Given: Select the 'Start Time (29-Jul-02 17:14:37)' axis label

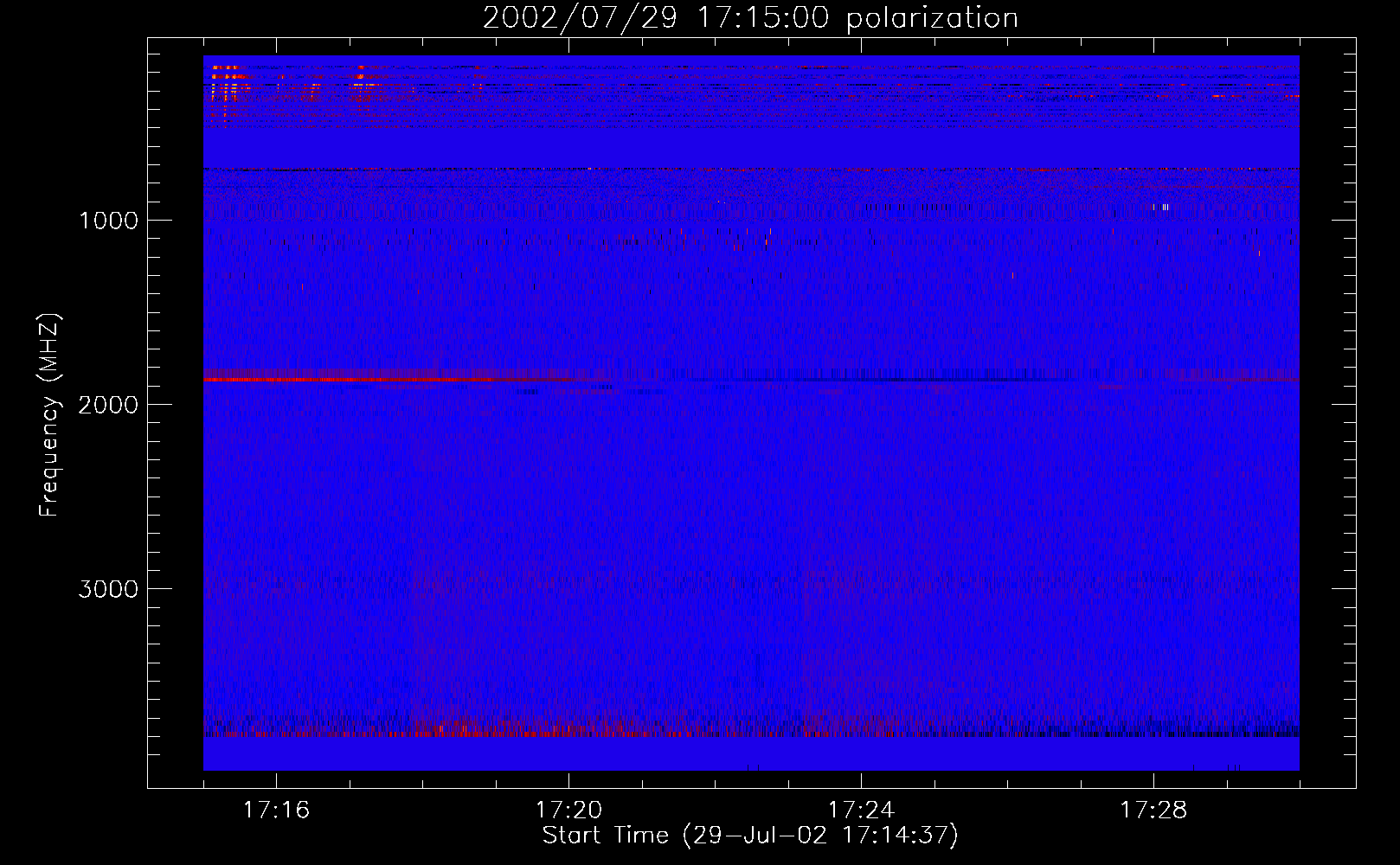Looking at the screenshot, I should pos(750,836).
